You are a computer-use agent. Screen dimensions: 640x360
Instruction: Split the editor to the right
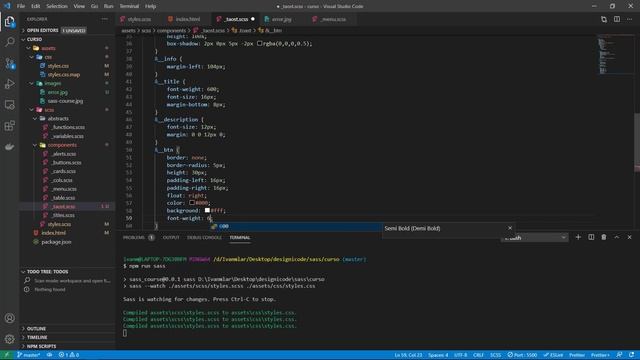(617, 19)
